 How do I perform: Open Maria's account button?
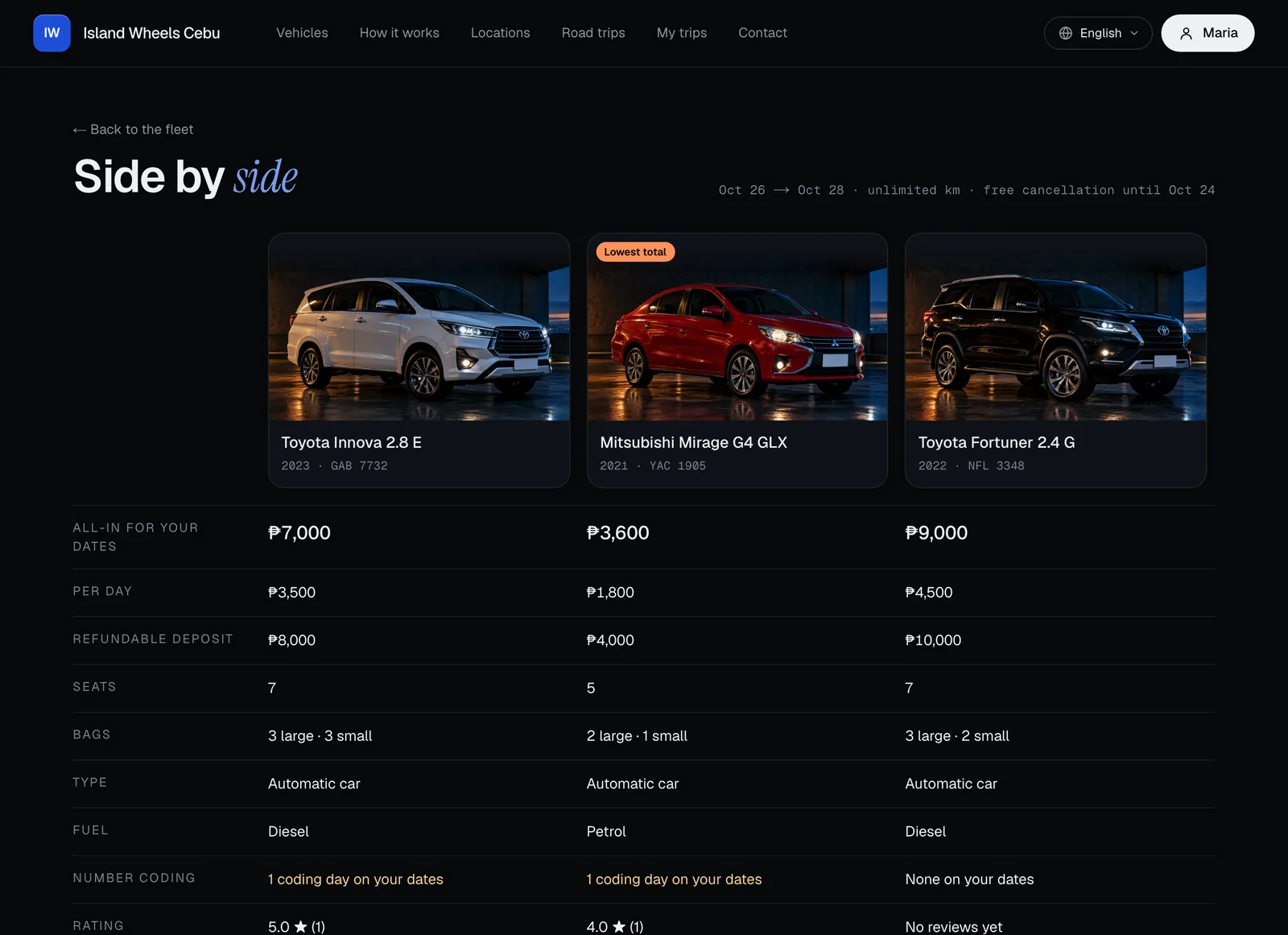pos(1207,33)
